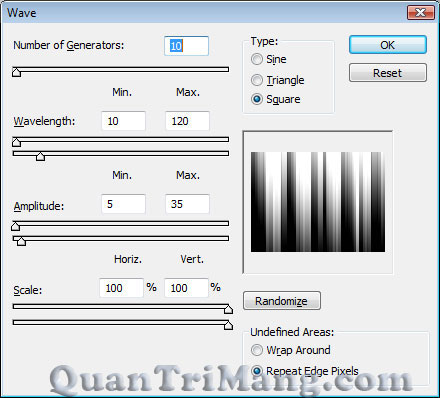Click the Scale Vert. percent field
Viewport: 440px width, 398px height.
tap(186, 288)
